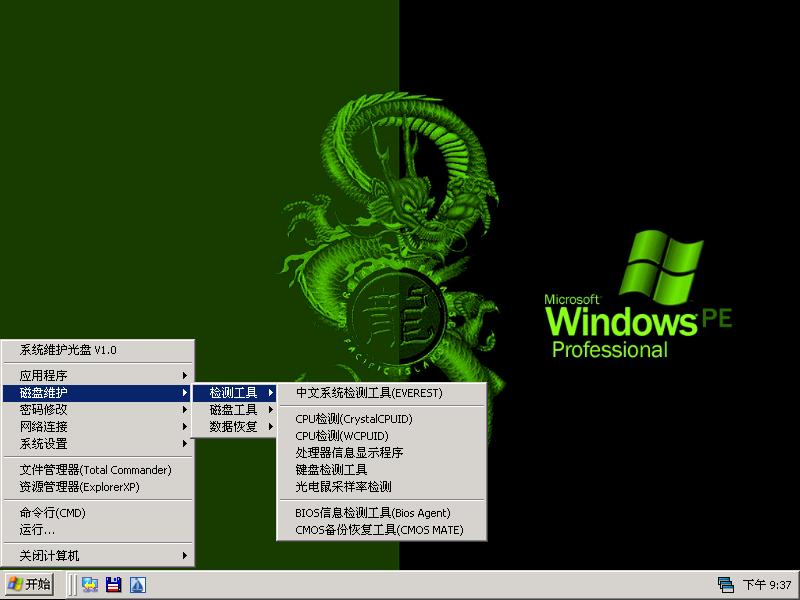Open the 应用程序 submenu
800x600 pixels.
[x=98, y=376]
